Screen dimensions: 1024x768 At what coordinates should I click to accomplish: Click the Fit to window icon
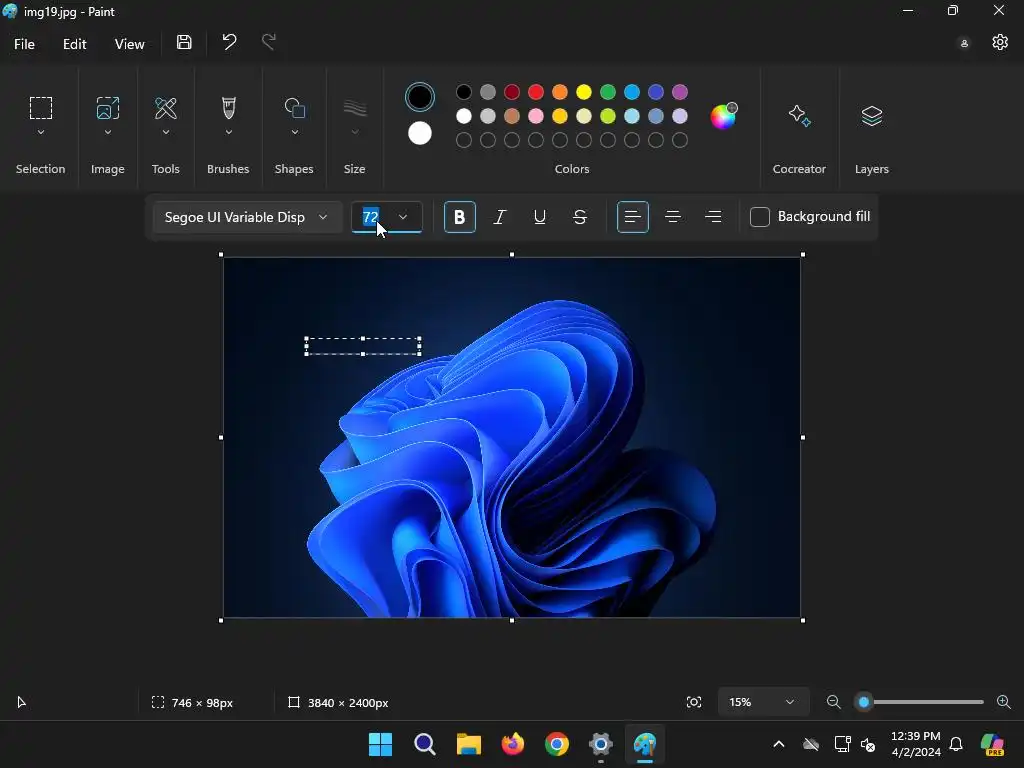click(694, 702)
